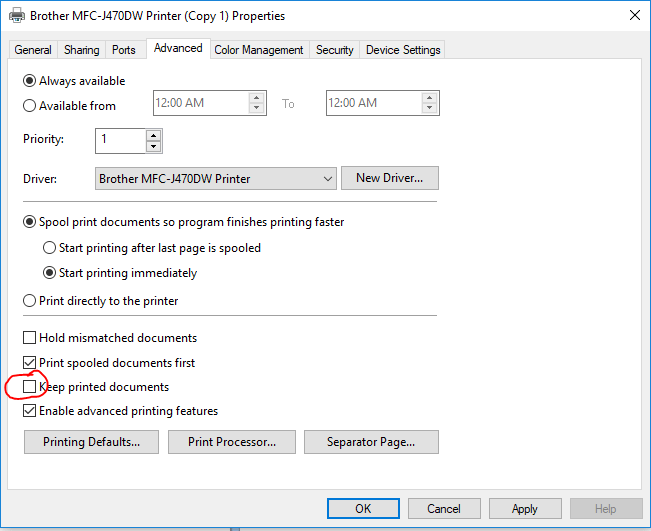
Task: Increase the start time with up arrow
Action: coord(257,98)
